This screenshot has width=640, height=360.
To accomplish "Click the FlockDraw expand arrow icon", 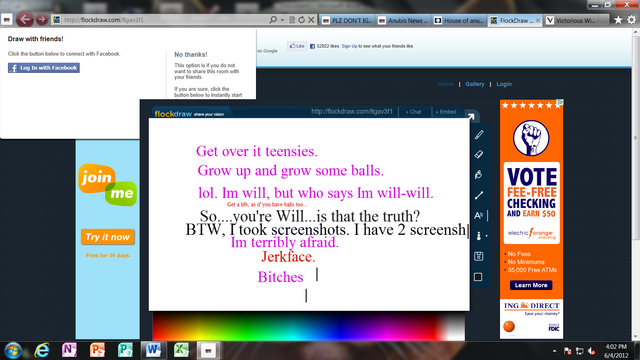I will [x=471, y=117].
